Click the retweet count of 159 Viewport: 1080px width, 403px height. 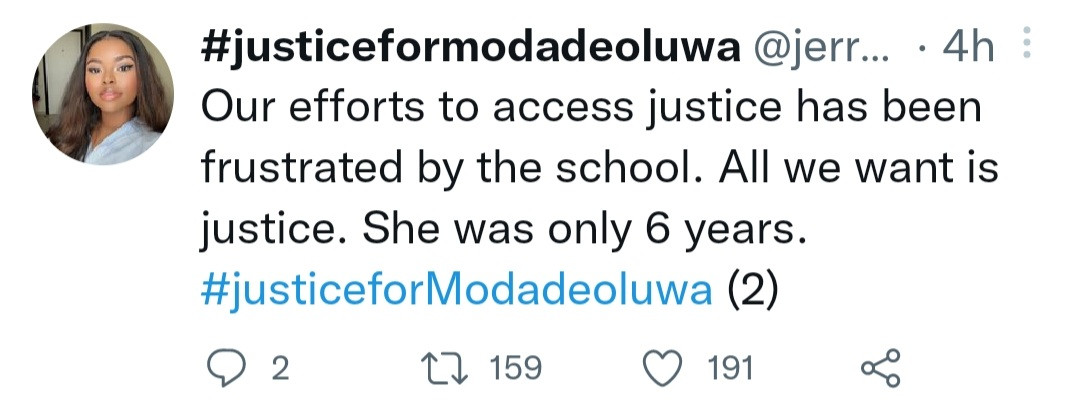[x=516, y=369]
